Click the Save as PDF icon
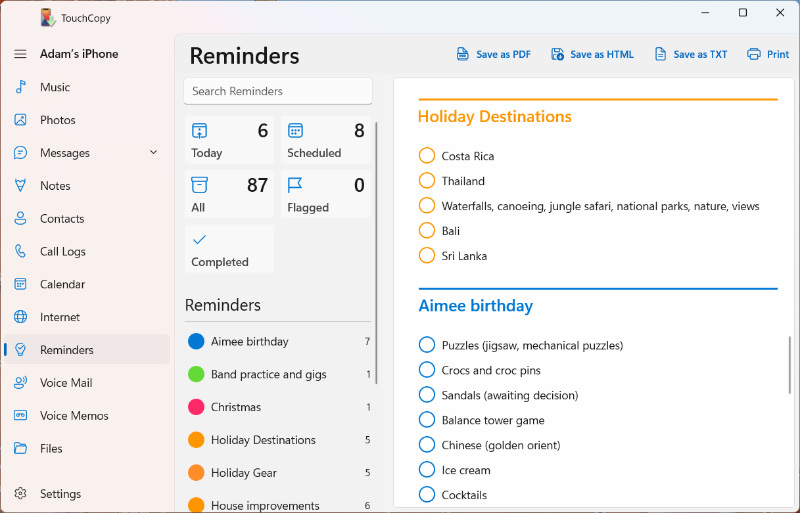This screenshot has height=513, width=800. (462, 54)
